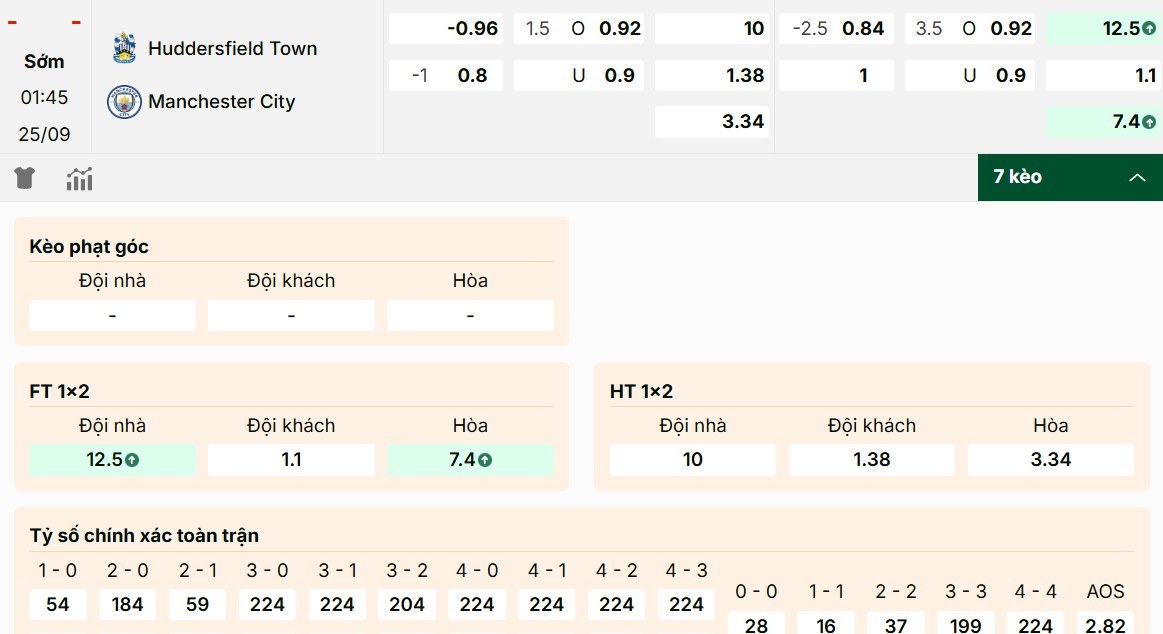The image size is (1163, 634).
Task: Open the match statistics chart icon
Action: [x=79, y=177]
